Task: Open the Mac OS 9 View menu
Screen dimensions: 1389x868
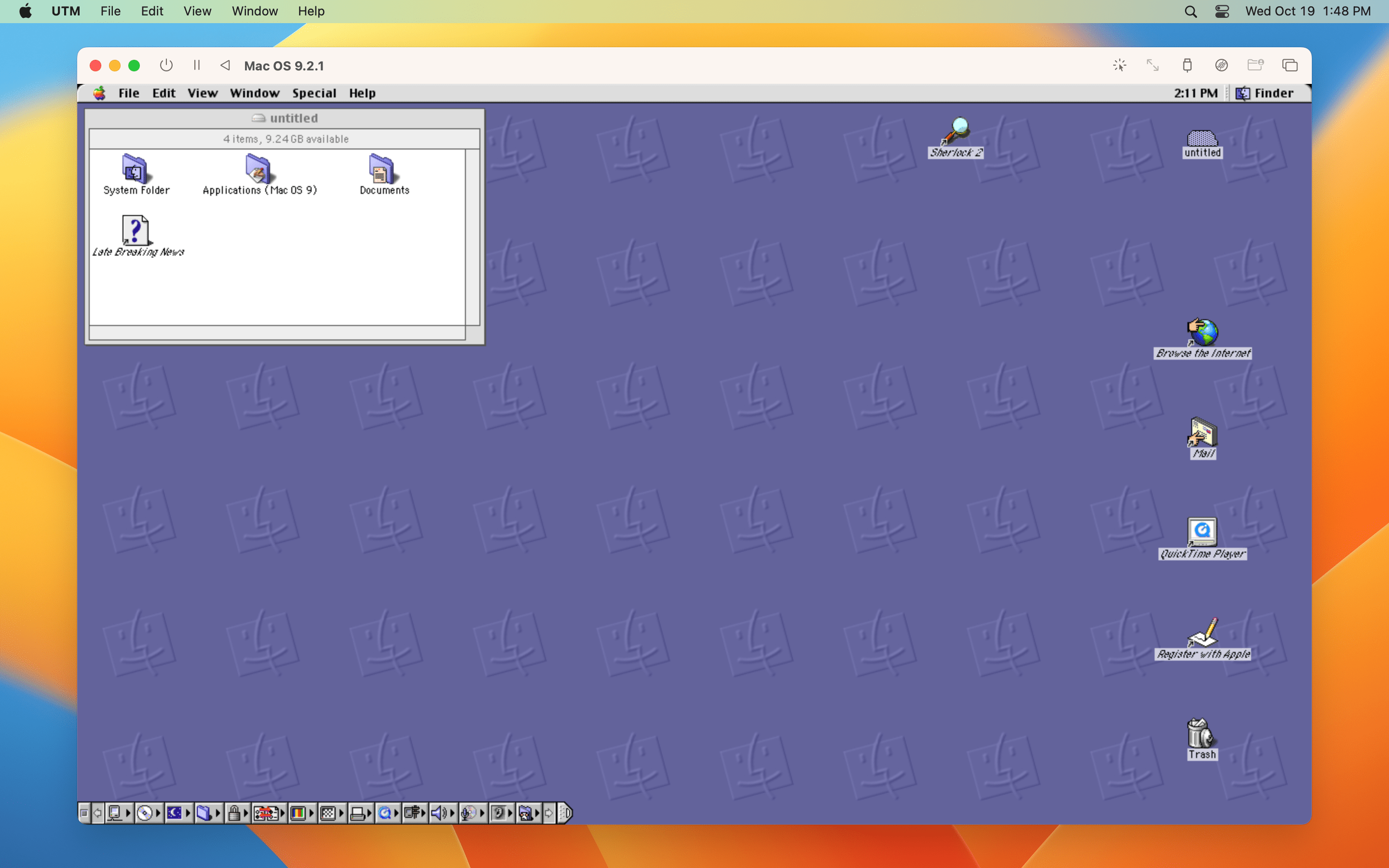Action: (x=203, y=93)
